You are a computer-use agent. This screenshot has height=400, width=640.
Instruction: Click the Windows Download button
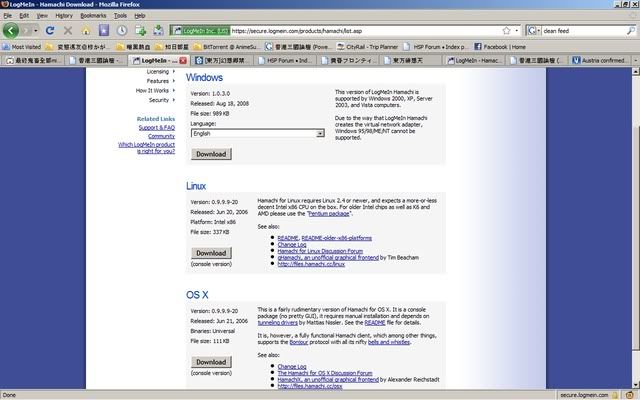click(x=210, y=155)
